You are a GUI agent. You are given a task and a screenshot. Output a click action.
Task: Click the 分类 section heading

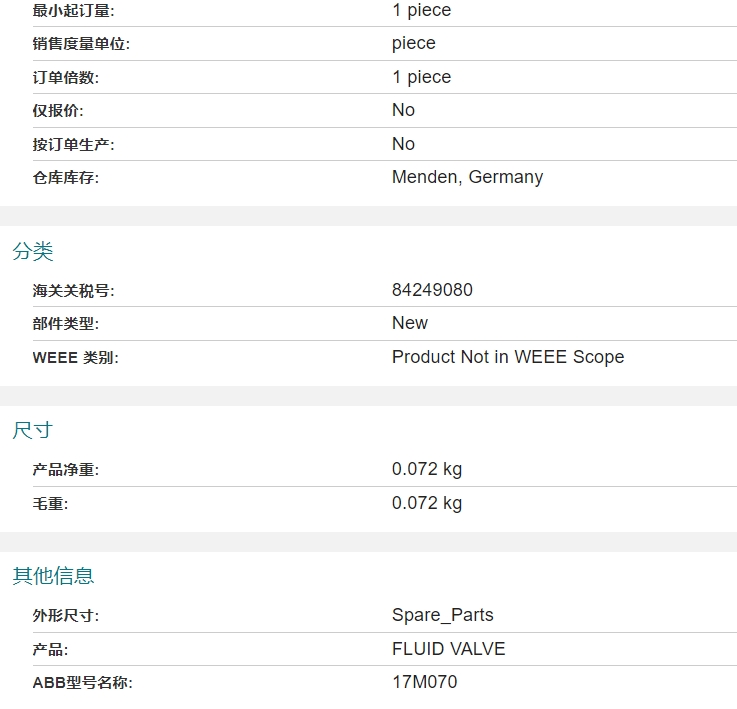33,252
